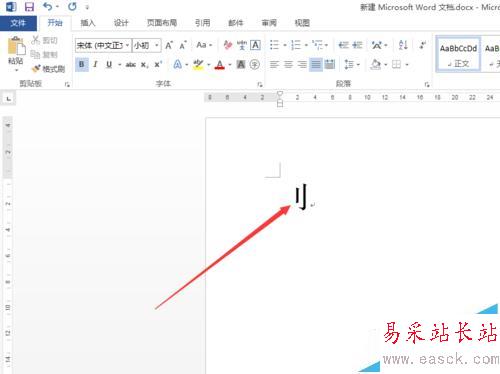Toggle superscript formatting
This screenshot has width=500, height=374.
coord(158,64)
